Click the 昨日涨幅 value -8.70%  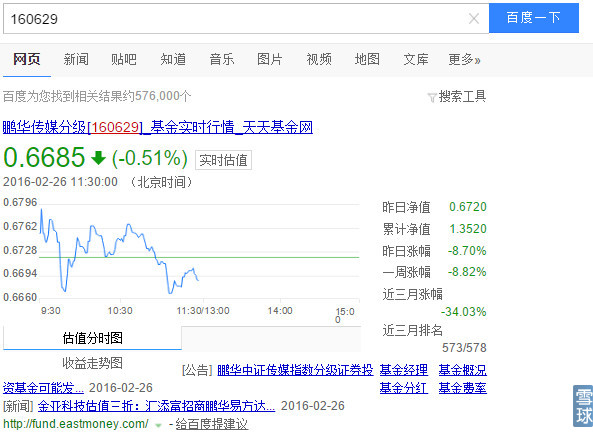coord(467,251)
